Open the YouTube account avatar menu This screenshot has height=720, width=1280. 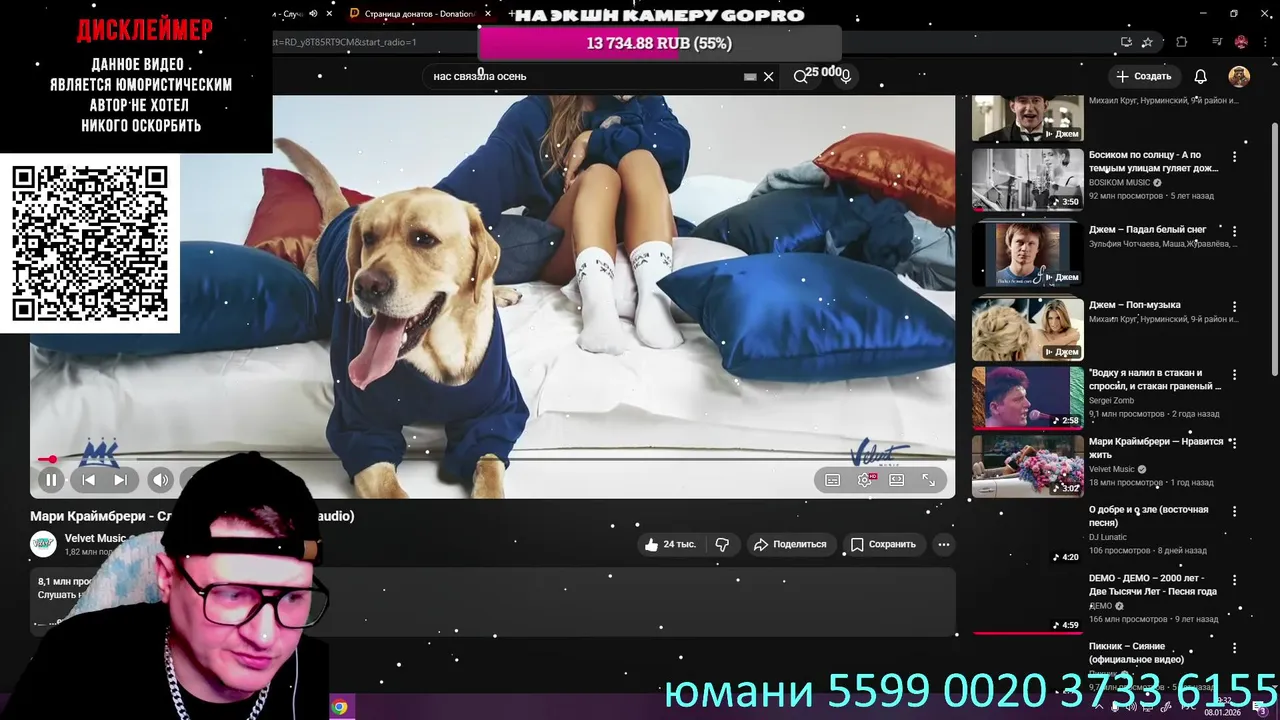[x=1239, y=76]
